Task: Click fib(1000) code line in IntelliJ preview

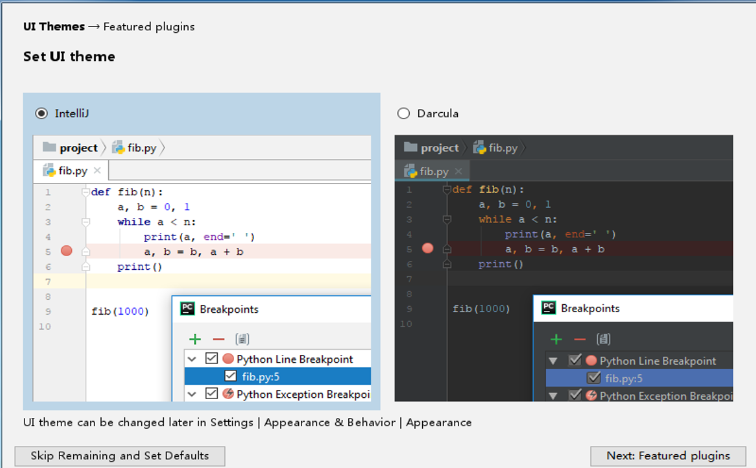Action: (x=120, y=311)
